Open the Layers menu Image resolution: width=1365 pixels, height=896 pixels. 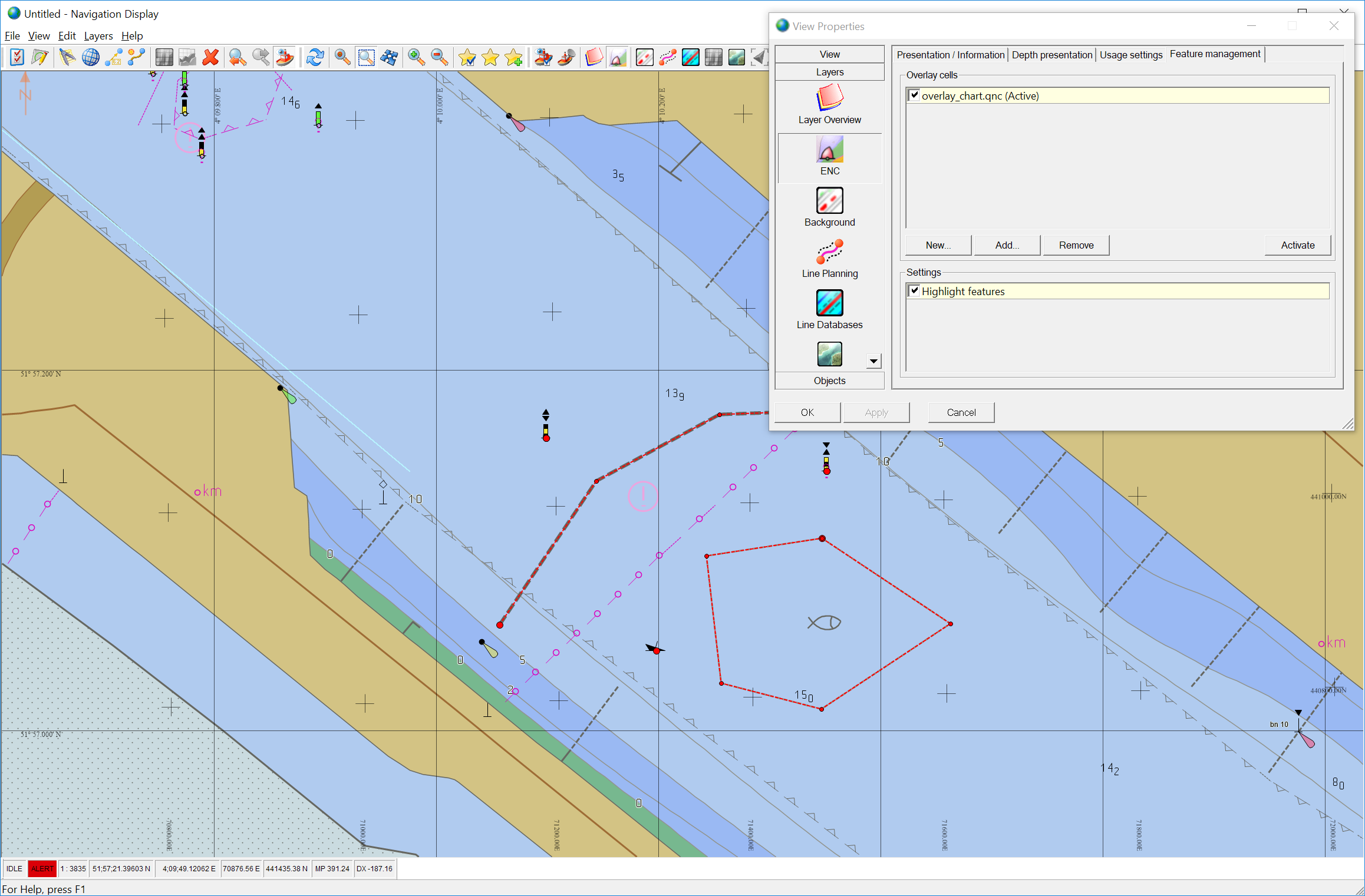click(98, 36)
